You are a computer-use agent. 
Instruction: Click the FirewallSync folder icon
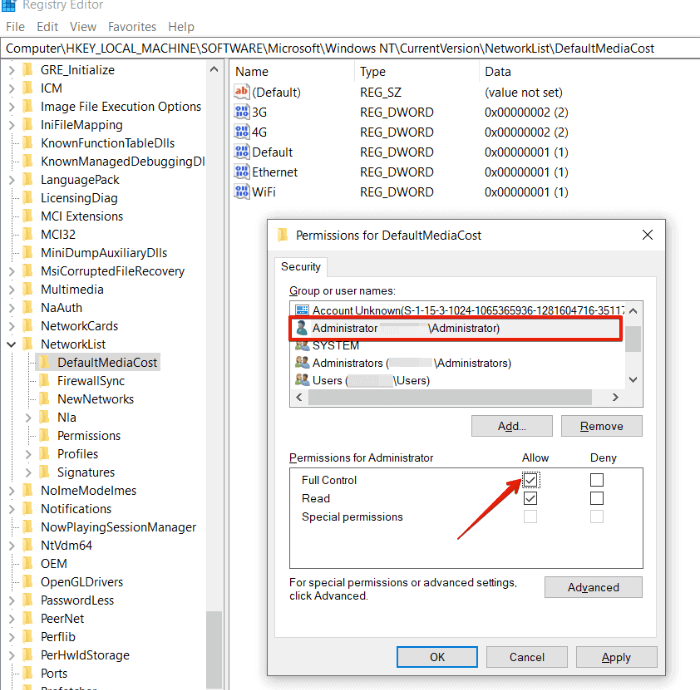click(x=44, y=380)
